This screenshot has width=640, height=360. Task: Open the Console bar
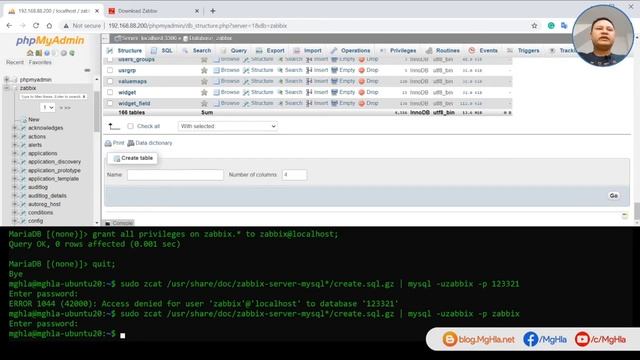click(x=118, y=223)
